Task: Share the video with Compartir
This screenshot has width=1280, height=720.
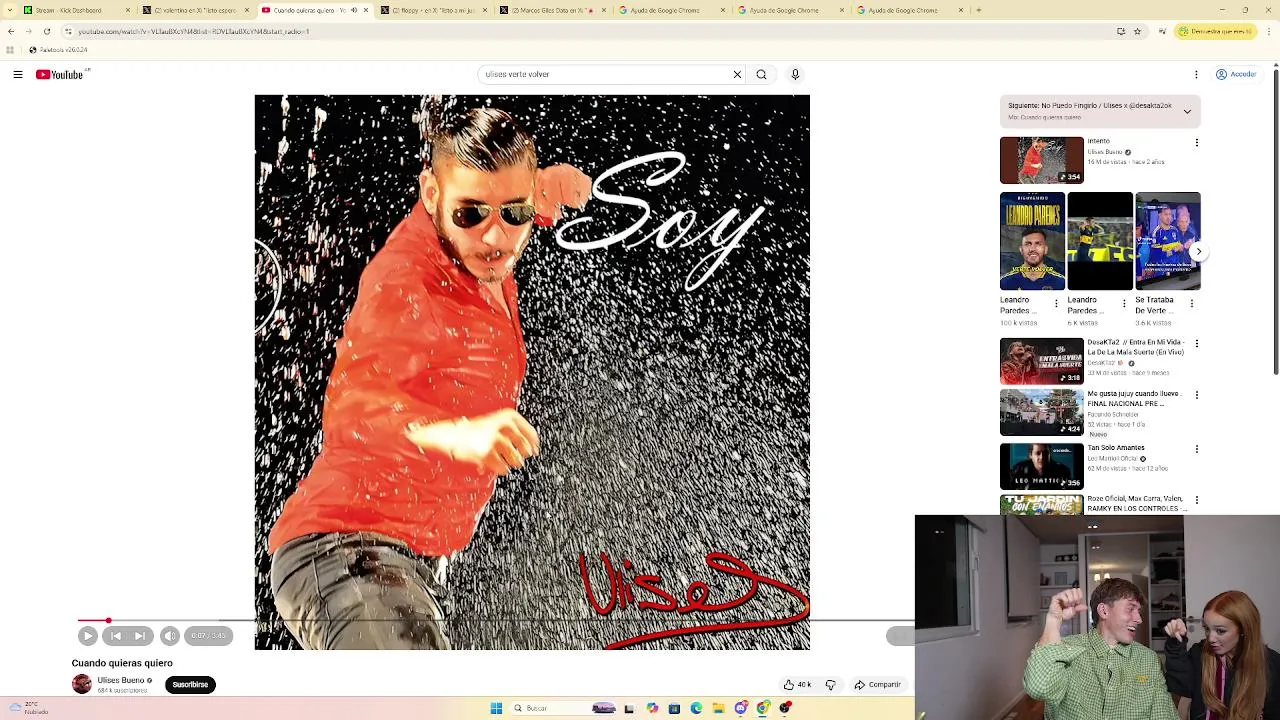Action: click(878, 685)
